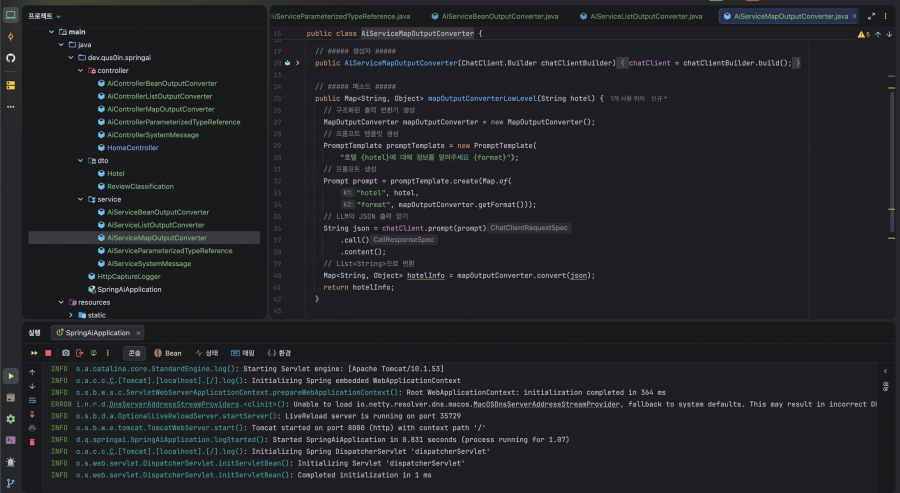
Task: Open the Commit tool window icon
Action: (11, 36)
